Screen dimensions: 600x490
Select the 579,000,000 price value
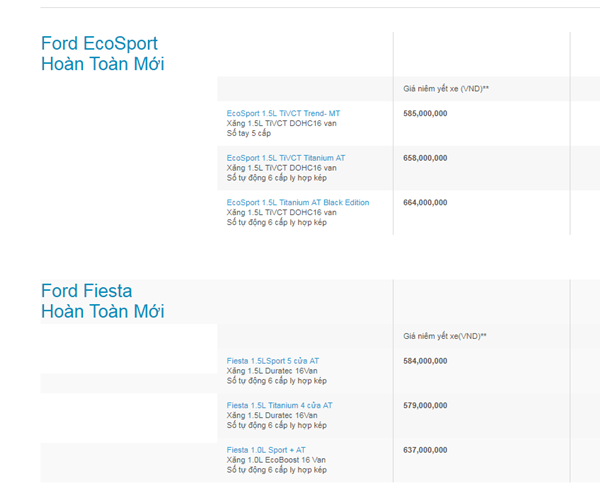coord(425,406)
